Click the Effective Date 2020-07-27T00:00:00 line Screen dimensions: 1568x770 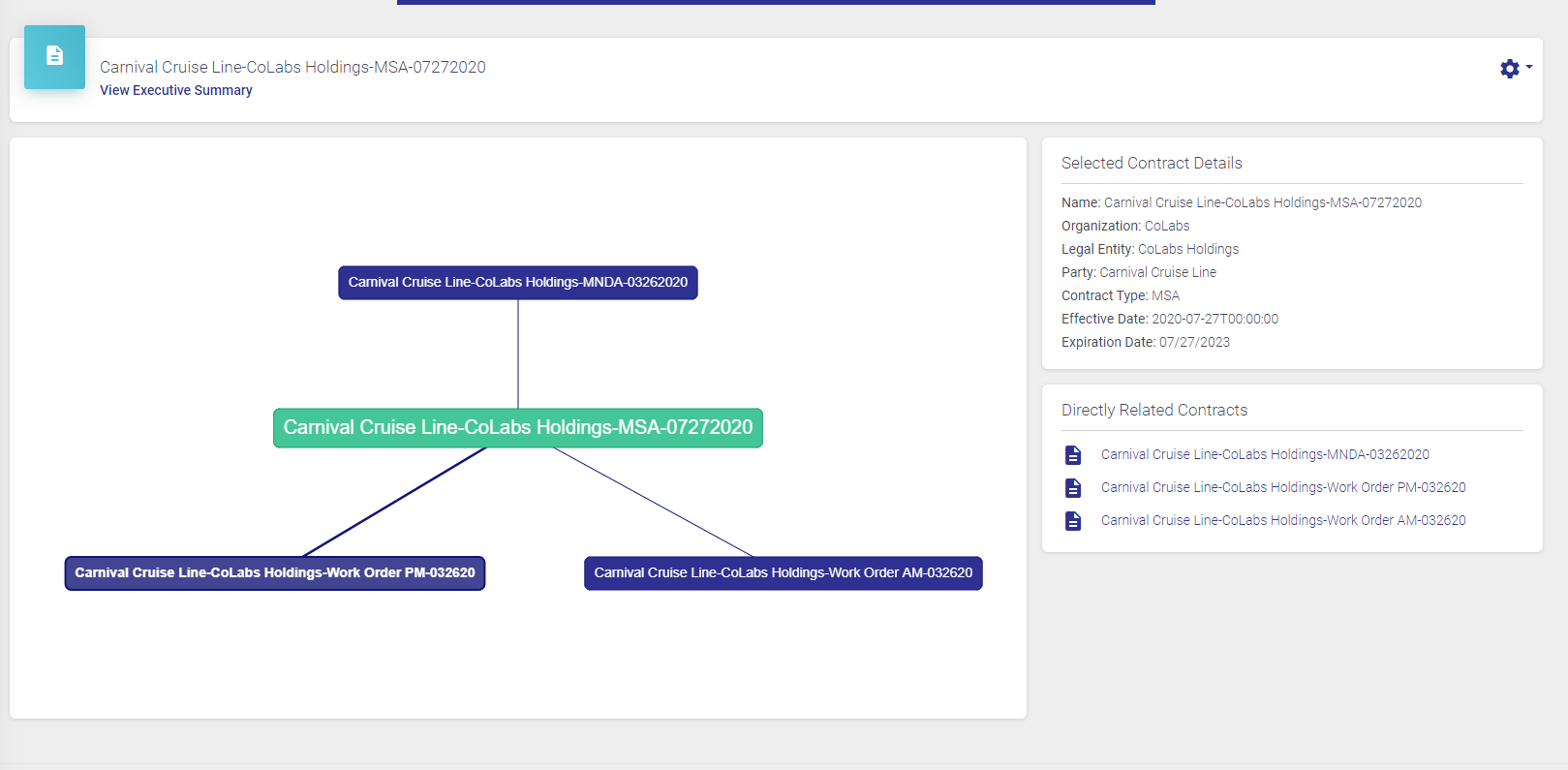click(1170, 319)
